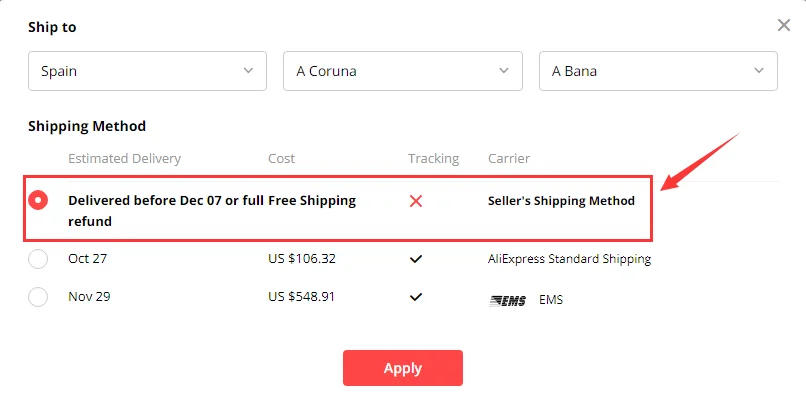Viewport: 806px width, 412px height.
Task: Click the Seller's Shipping Method carrier text
Action: pyautogui.click(x=561, y=201)
